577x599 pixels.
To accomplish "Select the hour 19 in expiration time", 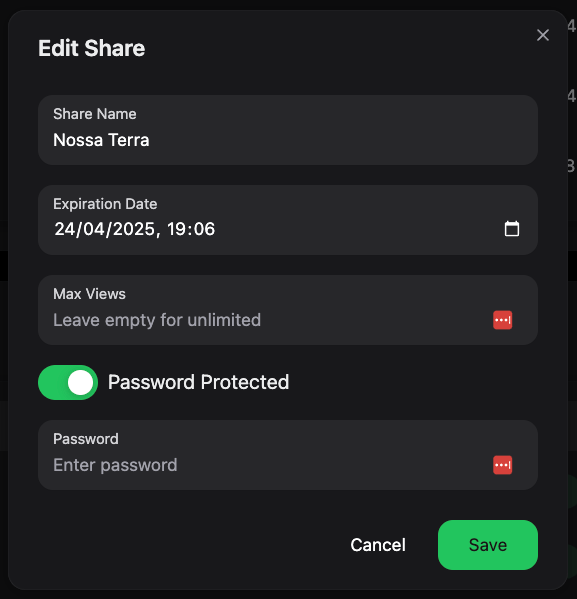I will click(176, 229).
